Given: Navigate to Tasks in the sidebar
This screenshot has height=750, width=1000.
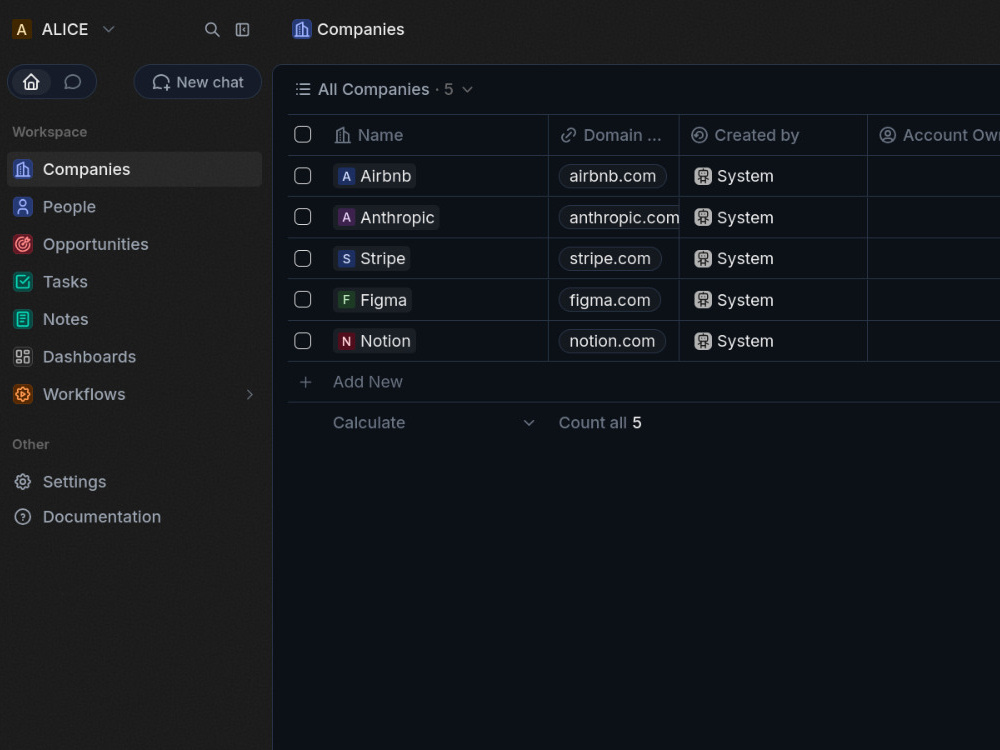Looking at the screenshot, I should click(x=134, y=282).
